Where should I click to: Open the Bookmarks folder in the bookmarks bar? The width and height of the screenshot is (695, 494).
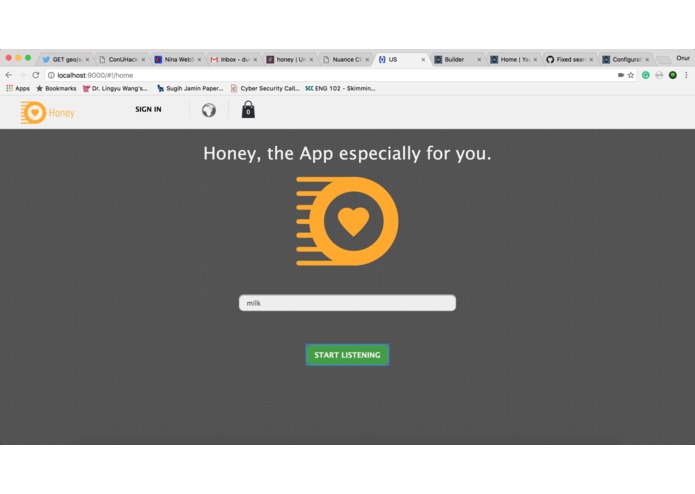click(x=56, y=89)
